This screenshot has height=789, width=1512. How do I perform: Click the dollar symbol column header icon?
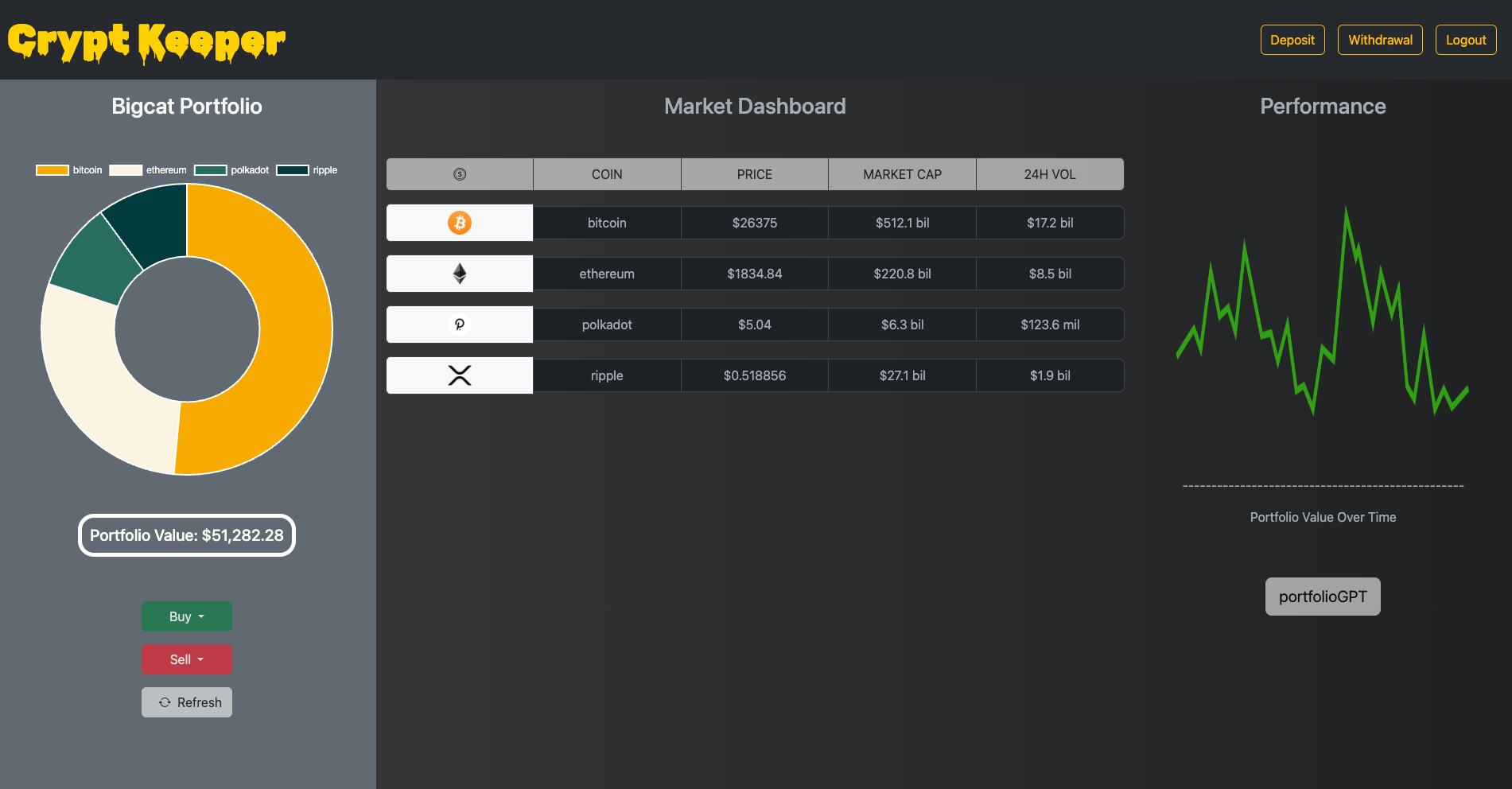(x=459, y=173)
